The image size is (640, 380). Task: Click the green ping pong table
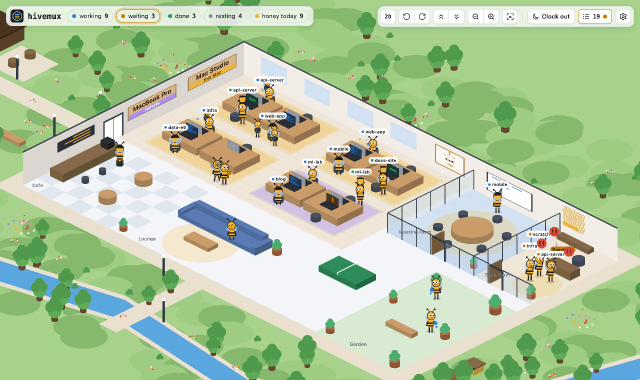pyautogui.click(x=347, y=272)
